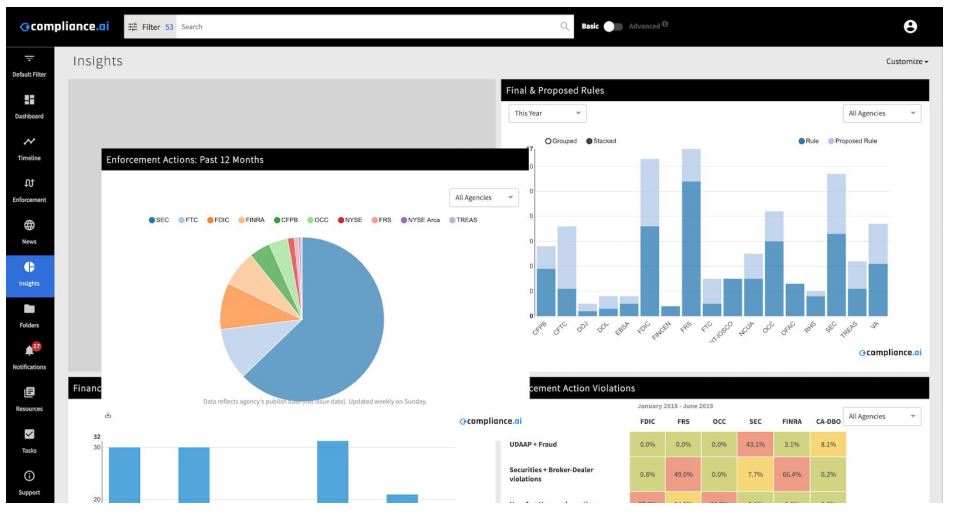Image resolution: width=956 pixels, height=517 pixels.
Task: Toggle the Proposed Rule legend series
Action: (852, 141)
